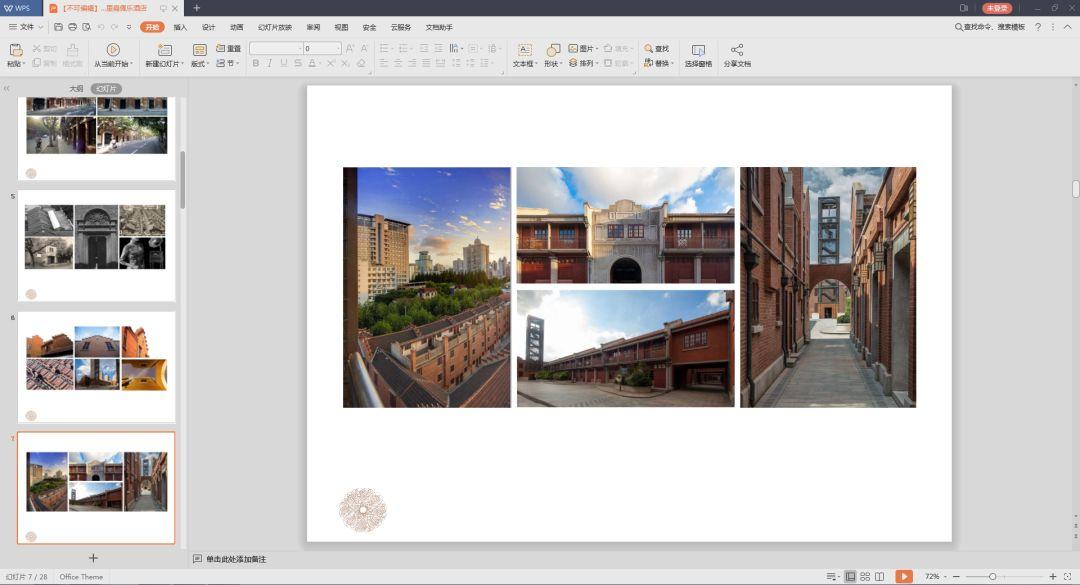The height and width of the screenshot is (585, 1080).
Task: Open the Arrange options
Action: pos(583,63)
